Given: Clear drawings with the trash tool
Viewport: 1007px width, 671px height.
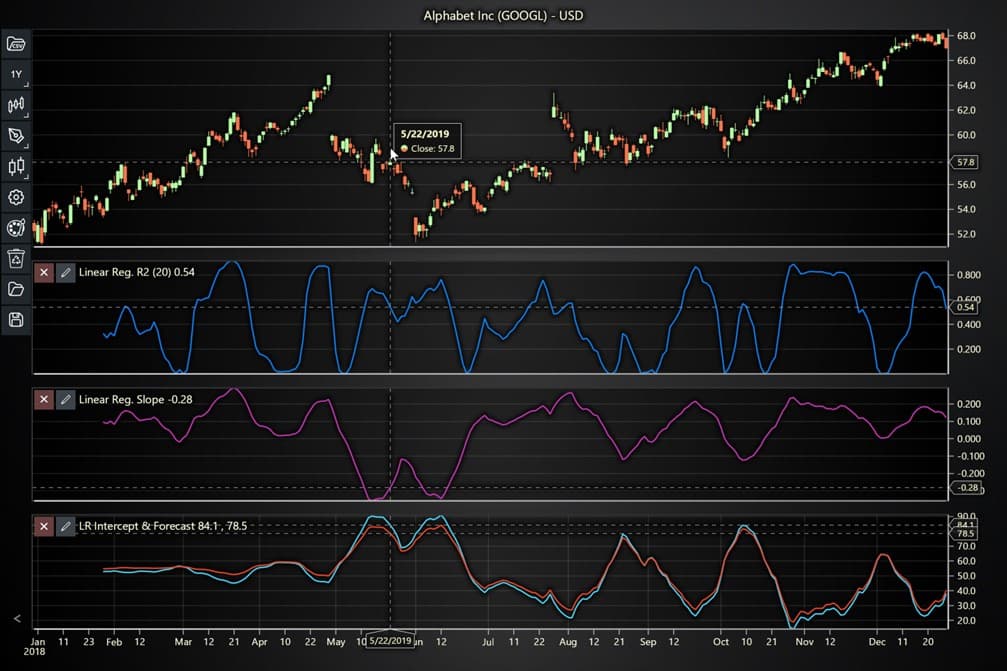Looking at the screenshot, I should point(15,258).
